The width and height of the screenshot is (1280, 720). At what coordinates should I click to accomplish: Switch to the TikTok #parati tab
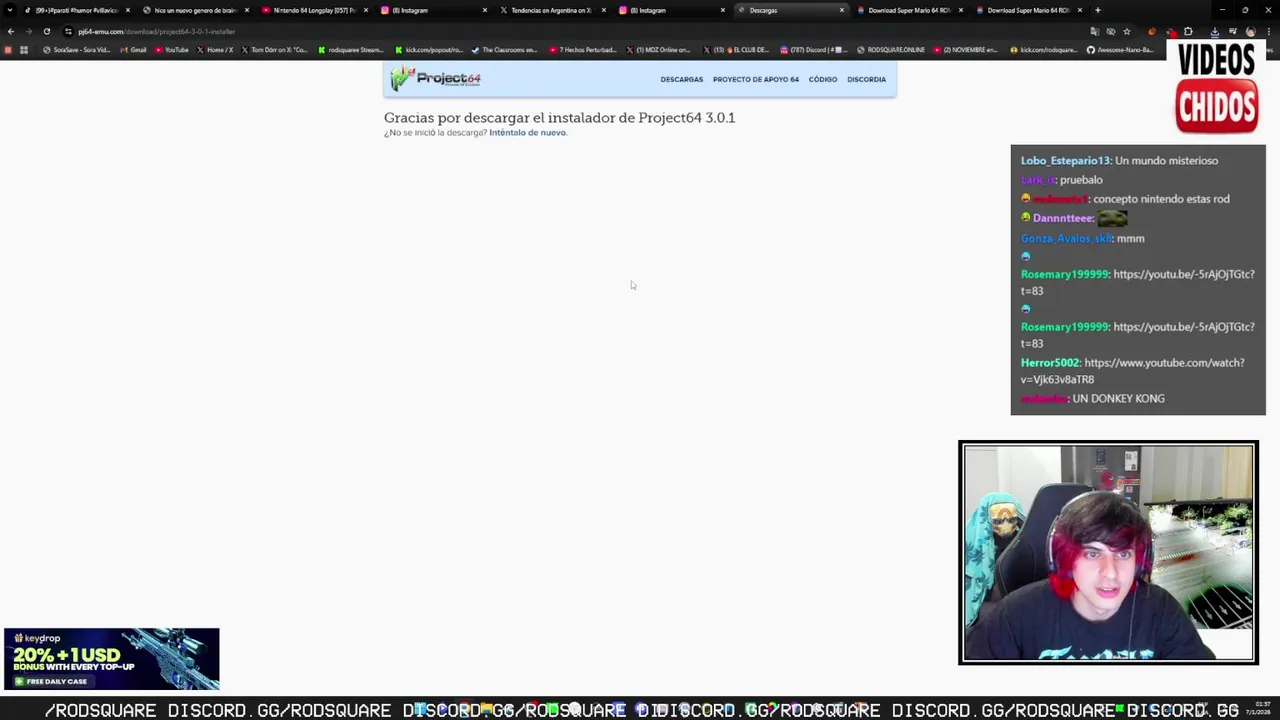coord(76,10)
